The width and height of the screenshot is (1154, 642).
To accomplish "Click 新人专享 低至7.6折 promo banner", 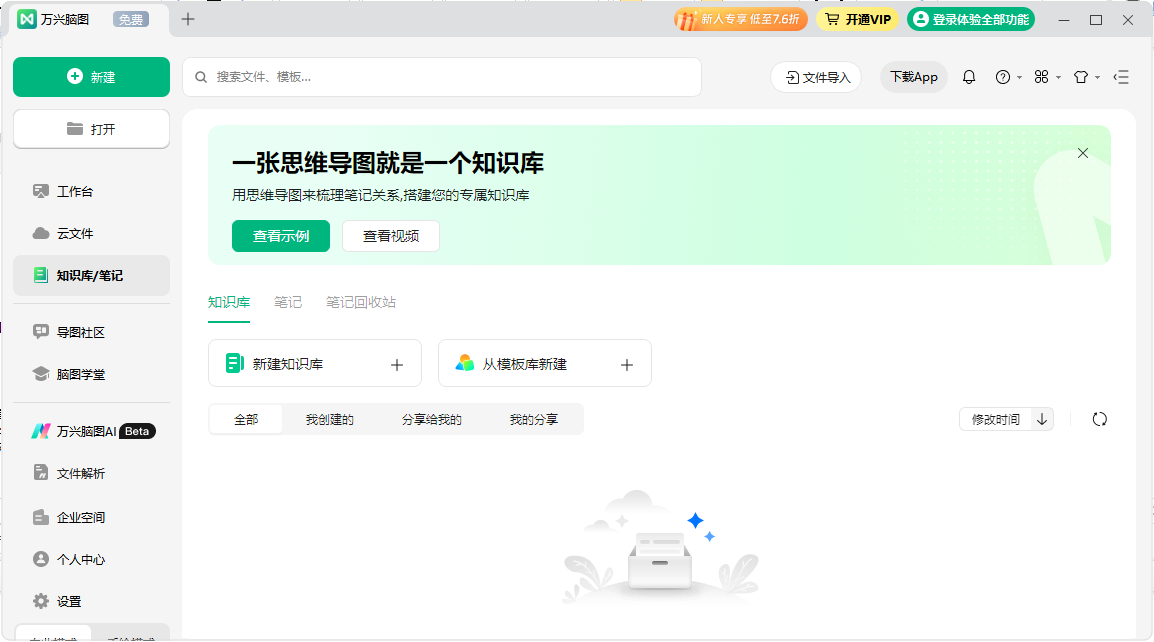I will [740, 19].
